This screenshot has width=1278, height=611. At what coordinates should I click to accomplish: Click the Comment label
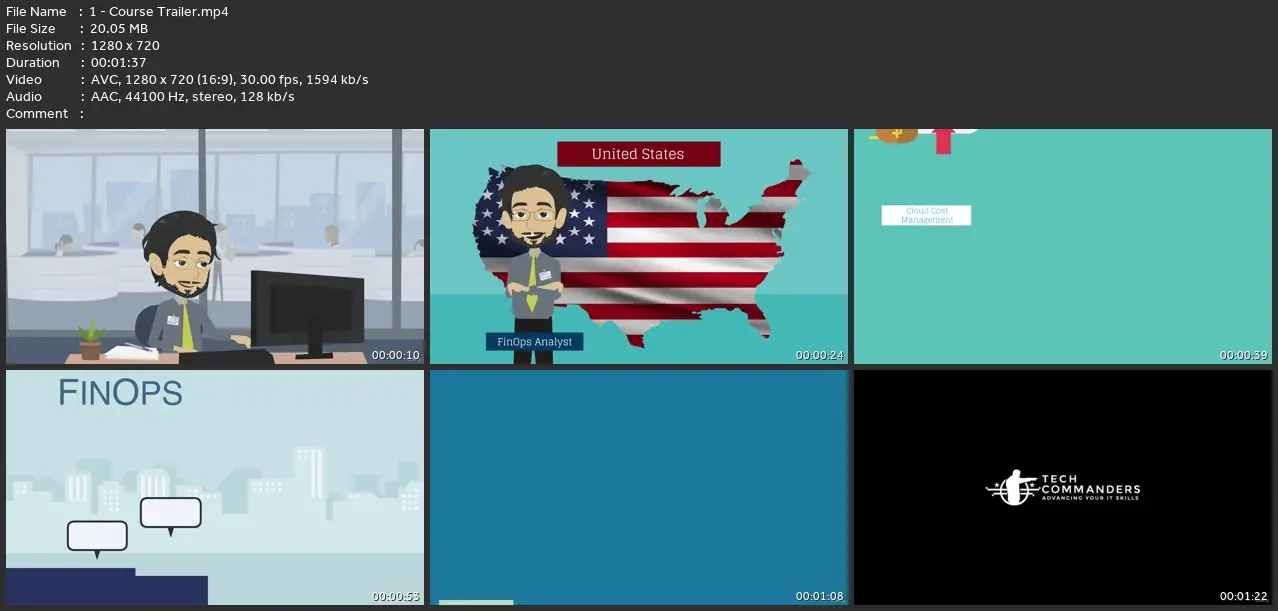tap(37, 114)
